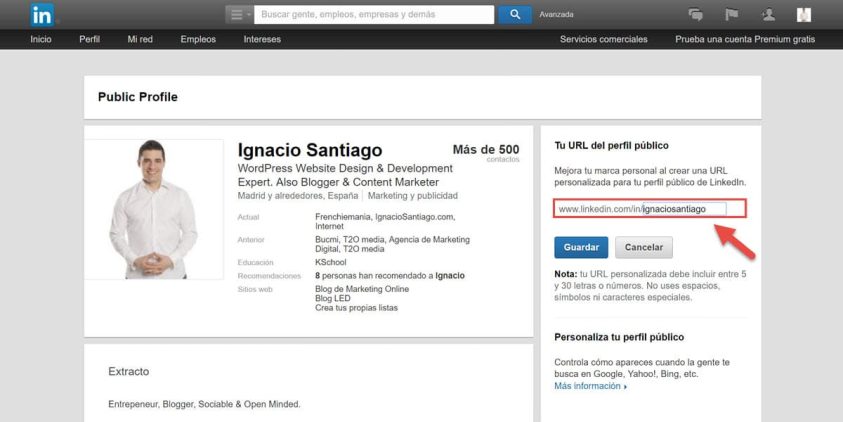Viewport: 843px width, 422px height.
Task: Click the profile photo of Ignacio
Action: point(154,209)
